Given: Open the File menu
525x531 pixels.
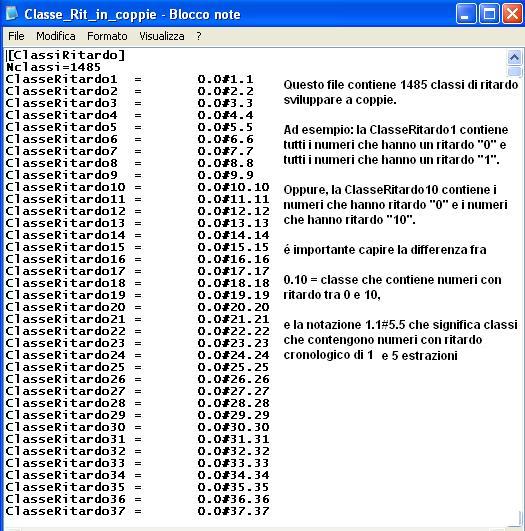Looking at the screenshot, I should [x=16, y=36].
